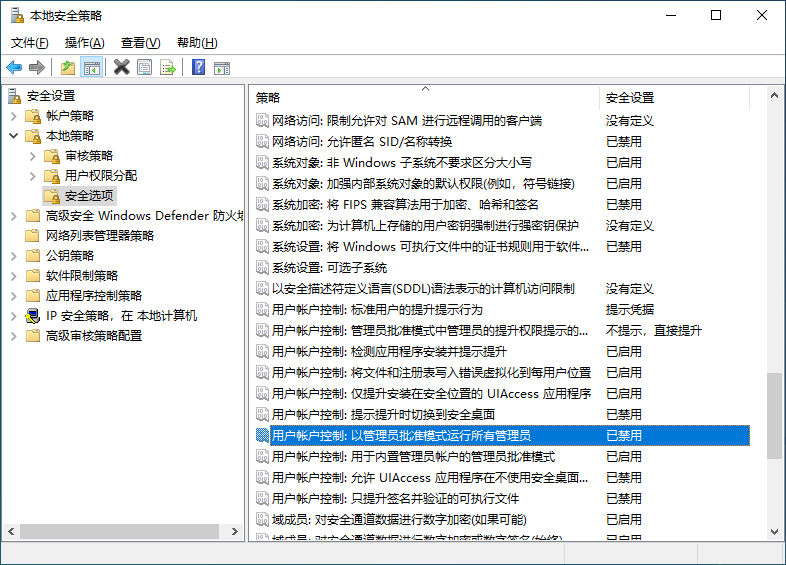
Task: Select 用户帐户控制: 只提升签名并验证的可执行文件
Action: click(x=503, y=498)
